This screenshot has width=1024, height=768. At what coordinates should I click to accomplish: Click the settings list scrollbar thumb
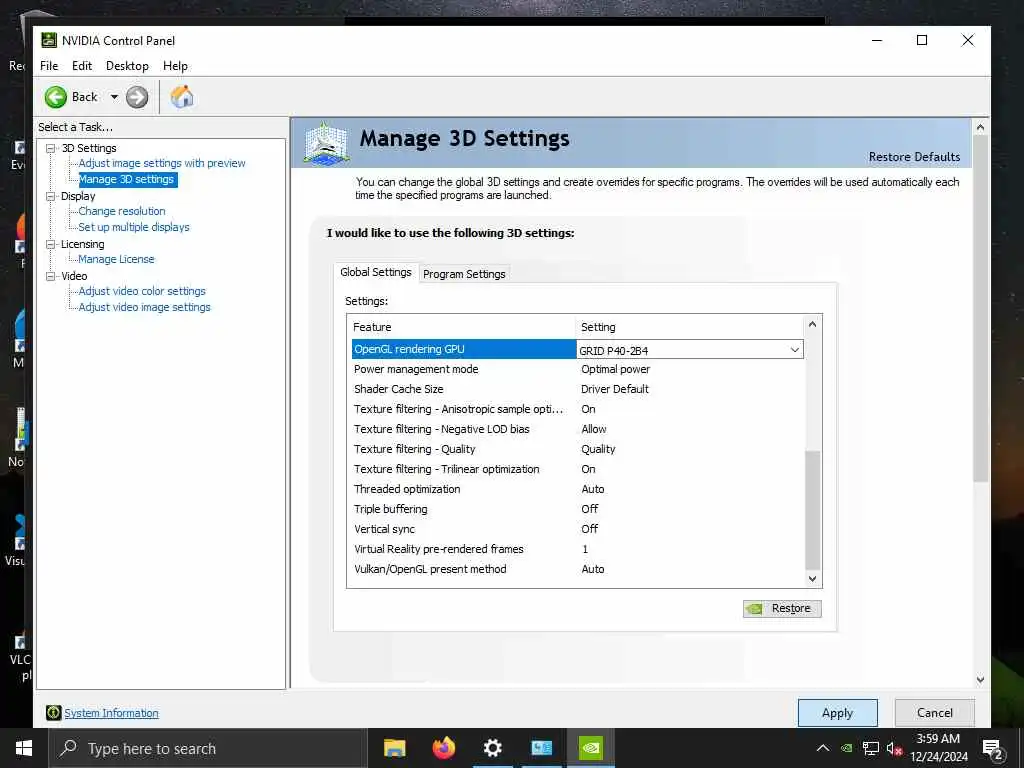point(812,509)
